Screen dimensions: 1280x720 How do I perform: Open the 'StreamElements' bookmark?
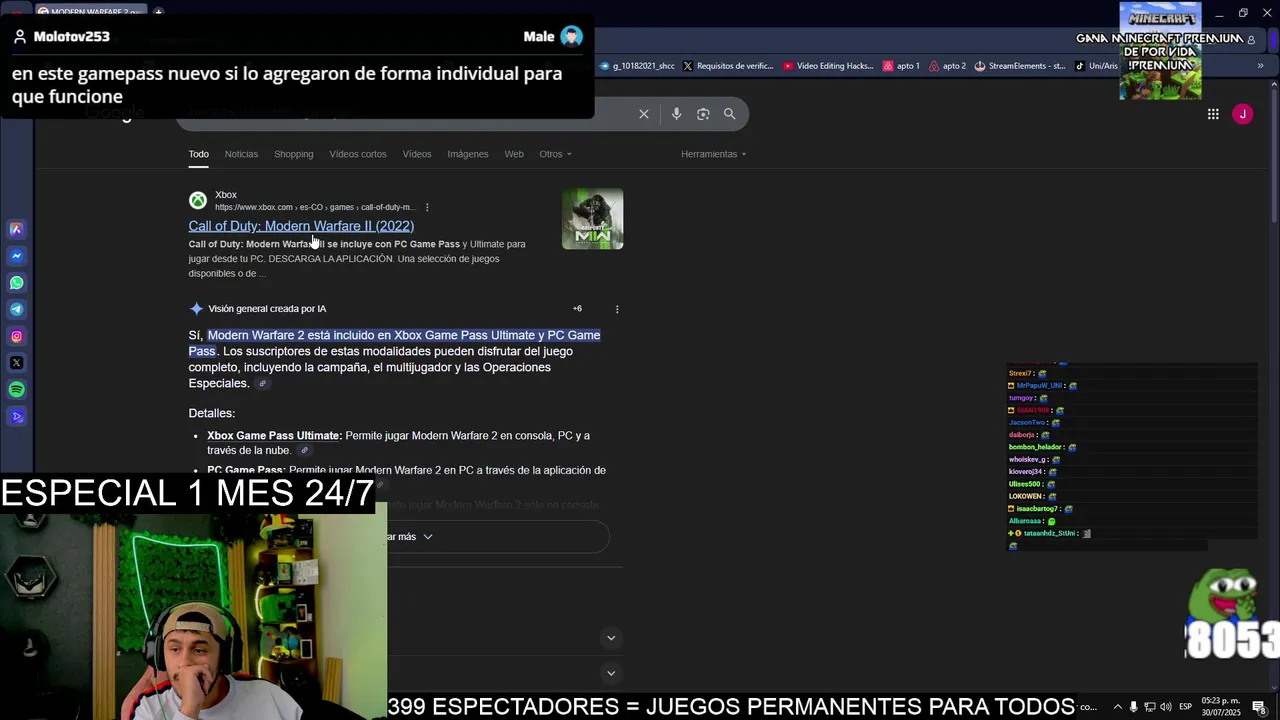pos(1020,66)
